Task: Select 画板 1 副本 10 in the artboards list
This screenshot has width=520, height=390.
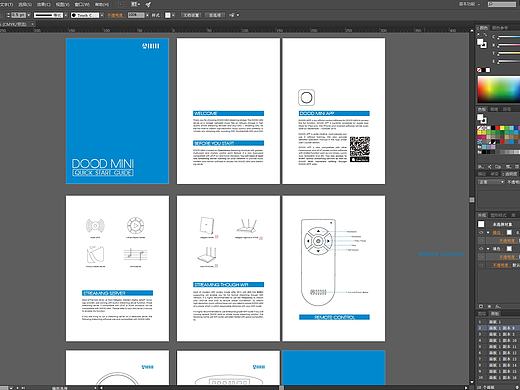Action: pos(498,340)
